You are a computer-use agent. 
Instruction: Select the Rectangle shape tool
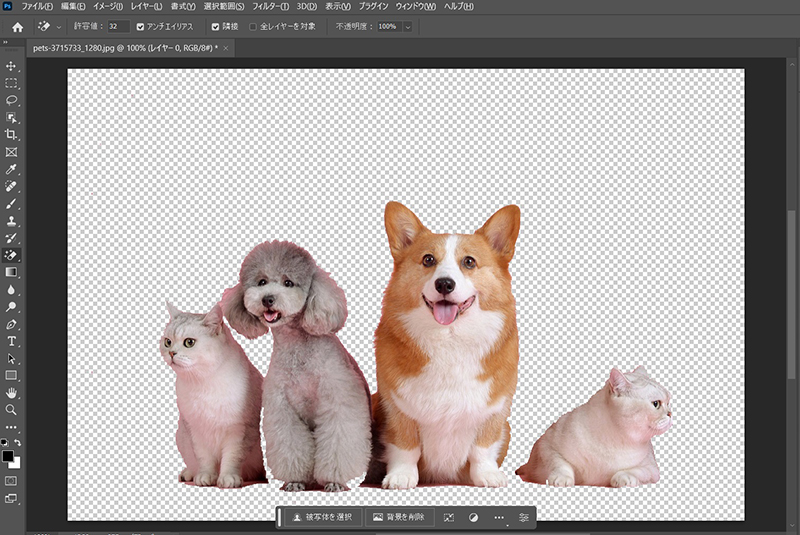11,376
